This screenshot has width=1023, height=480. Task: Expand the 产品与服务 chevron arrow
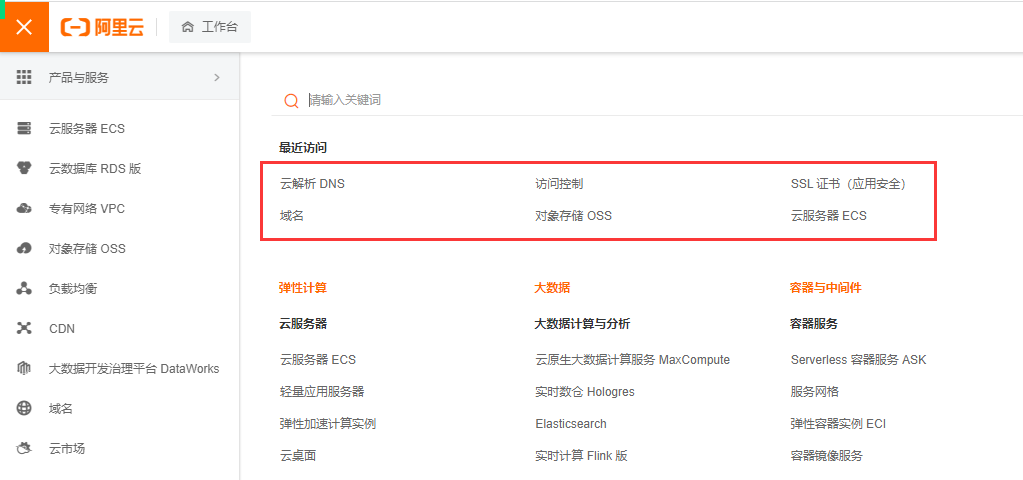point(217,78)
